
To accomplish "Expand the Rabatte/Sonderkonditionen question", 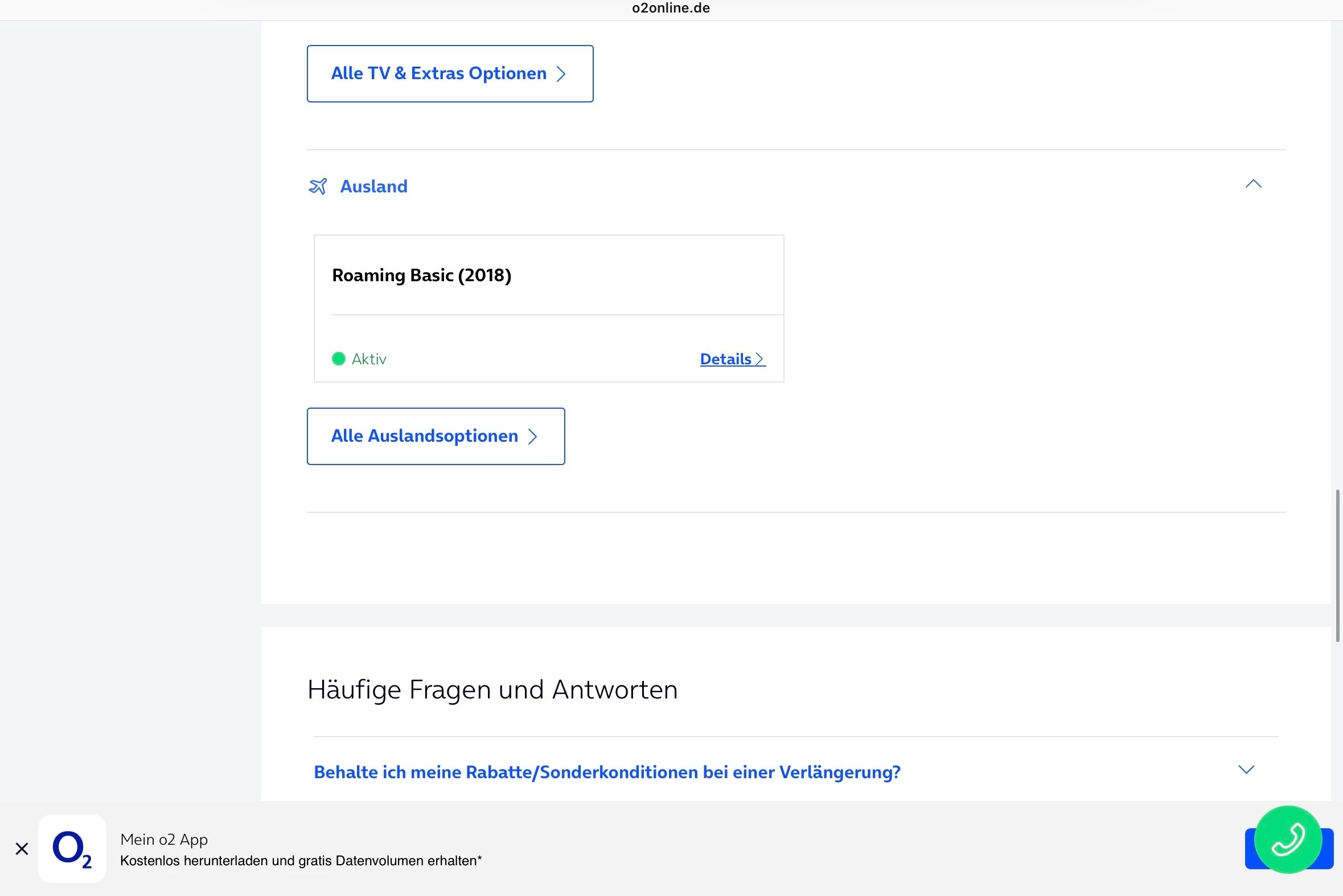I will 607,772.
